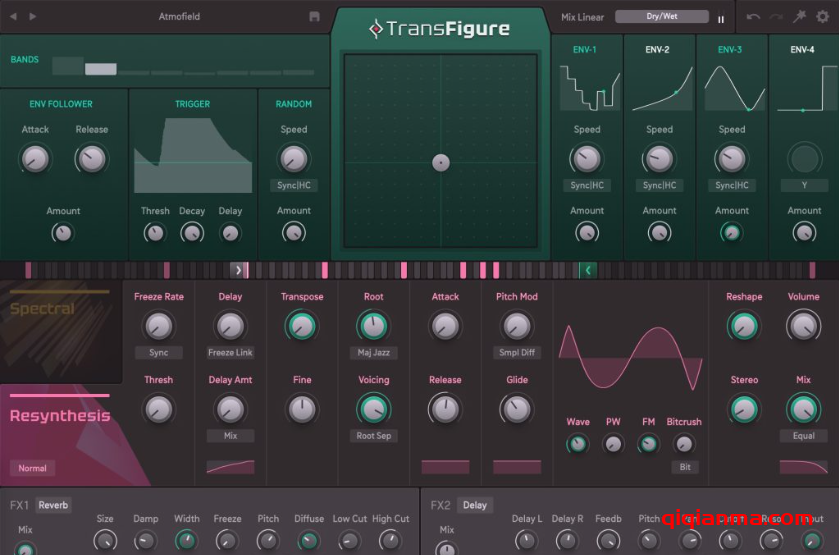Pause processing with the pause icon
The image size is (839, 555).
coord(721,19)
